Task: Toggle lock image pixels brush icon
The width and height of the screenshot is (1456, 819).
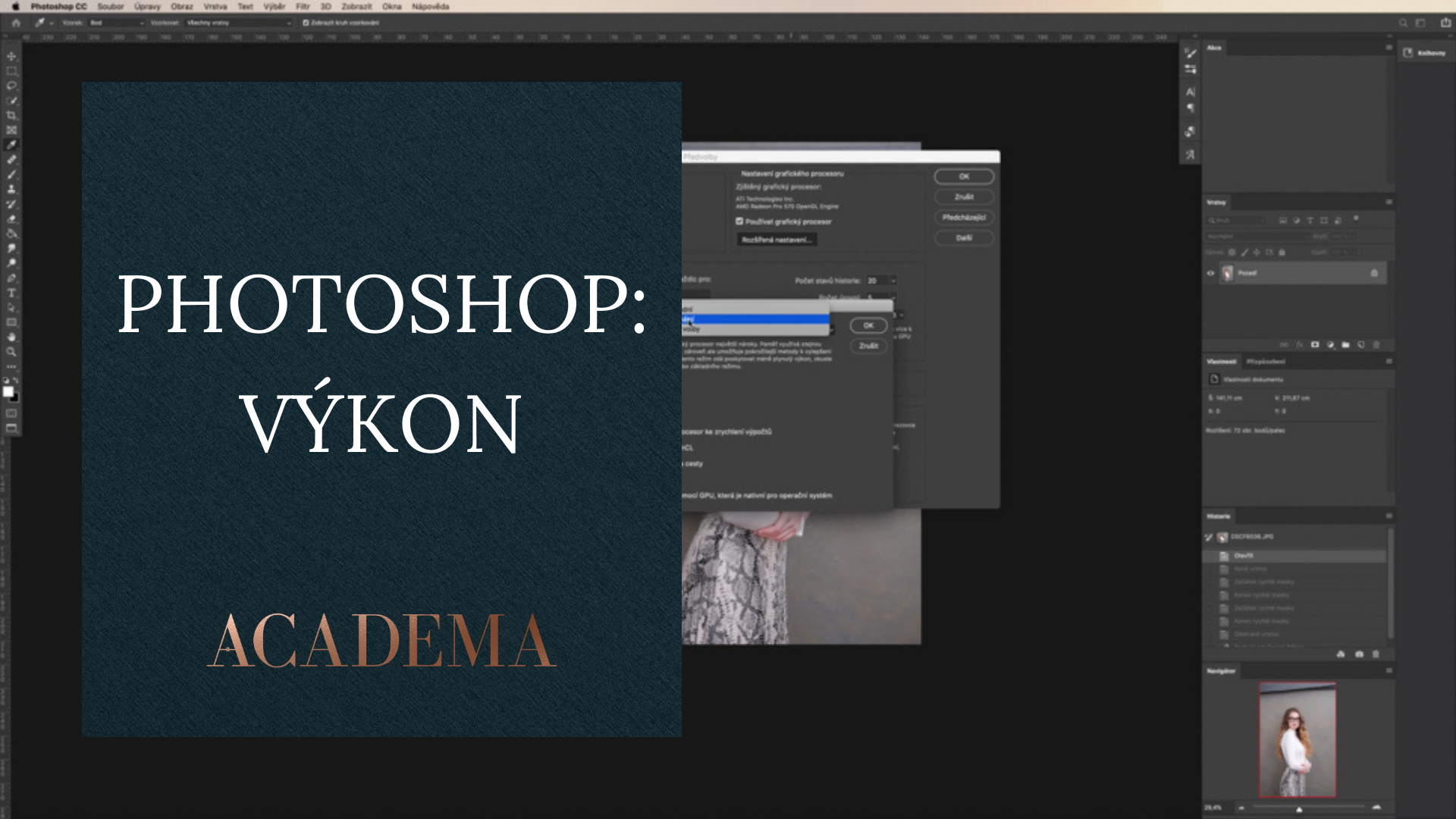Action: click(1244, 253)
